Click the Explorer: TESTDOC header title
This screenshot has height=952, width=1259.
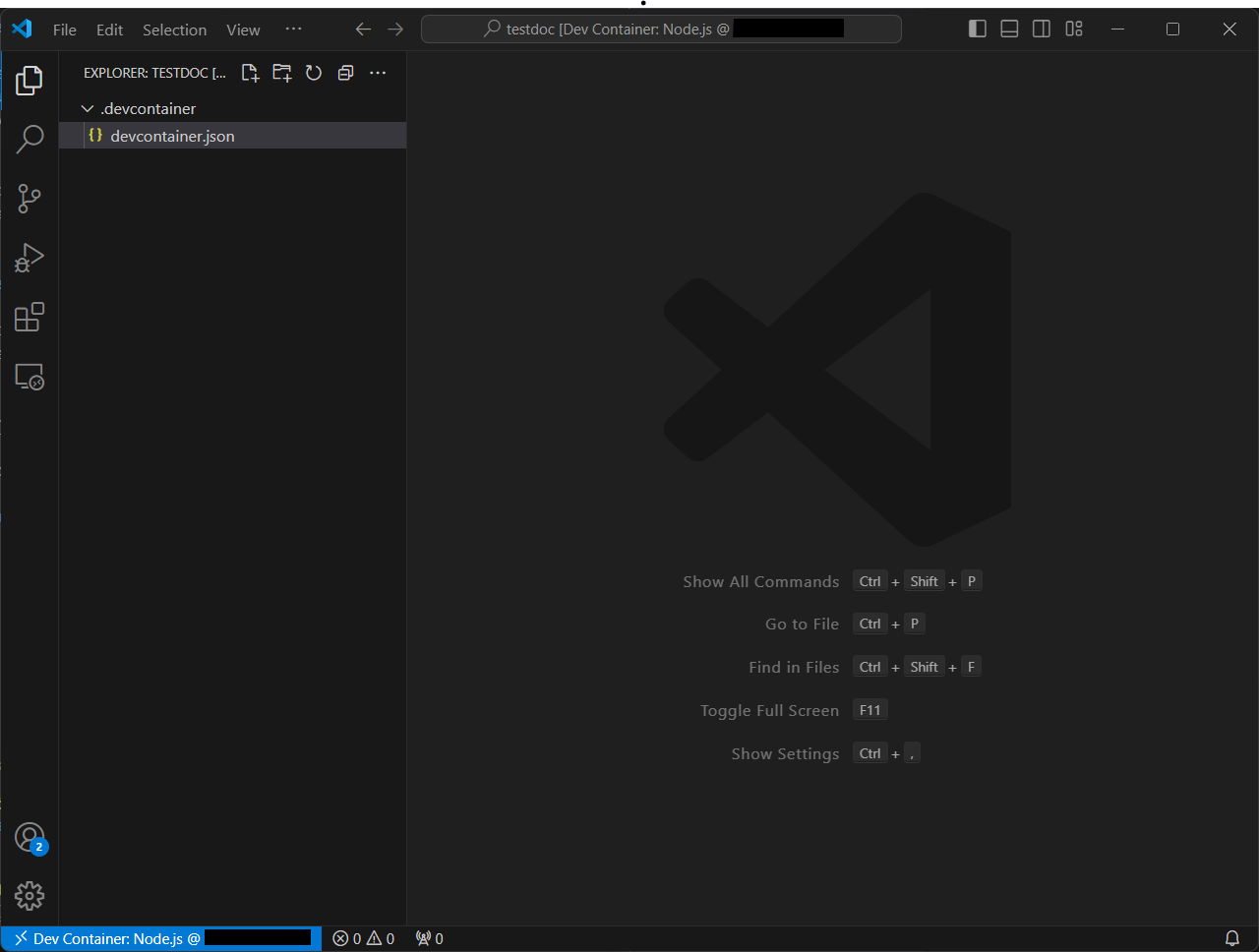(x=154, y=73)
